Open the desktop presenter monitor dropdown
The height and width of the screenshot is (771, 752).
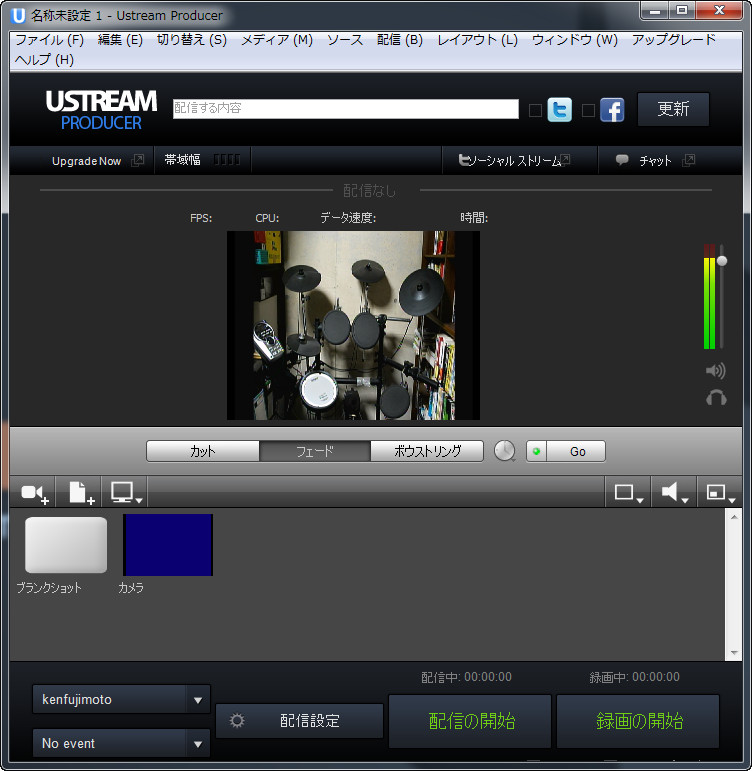tap(126, 492)
